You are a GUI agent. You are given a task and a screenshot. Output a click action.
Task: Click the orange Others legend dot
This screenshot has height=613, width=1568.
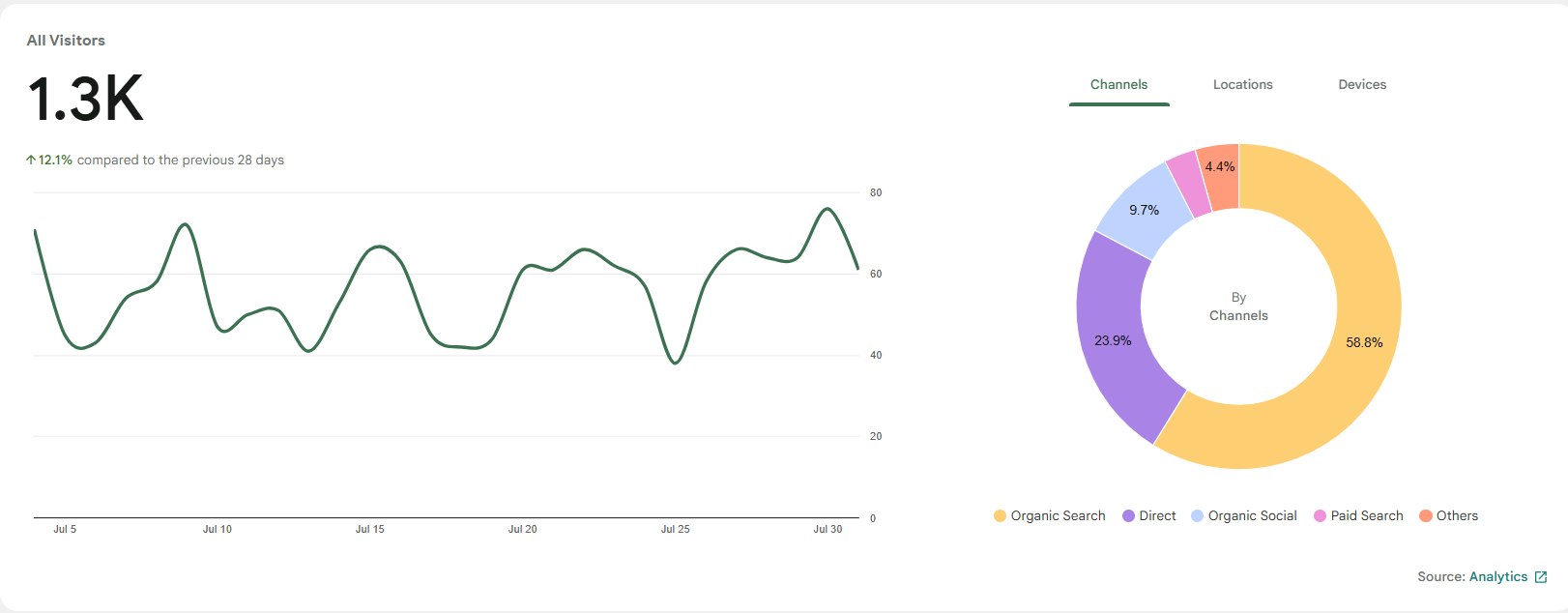point(1425,516)
